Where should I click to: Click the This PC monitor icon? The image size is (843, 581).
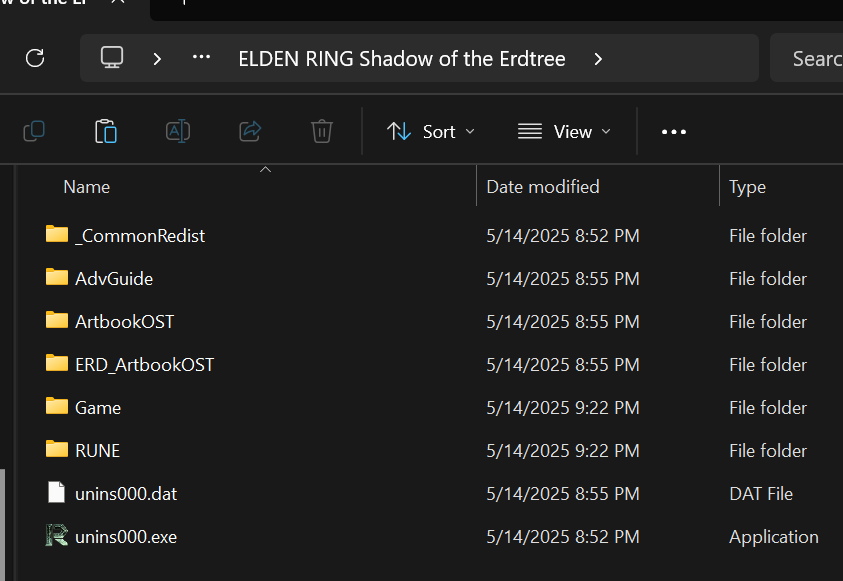click(112, 58)
